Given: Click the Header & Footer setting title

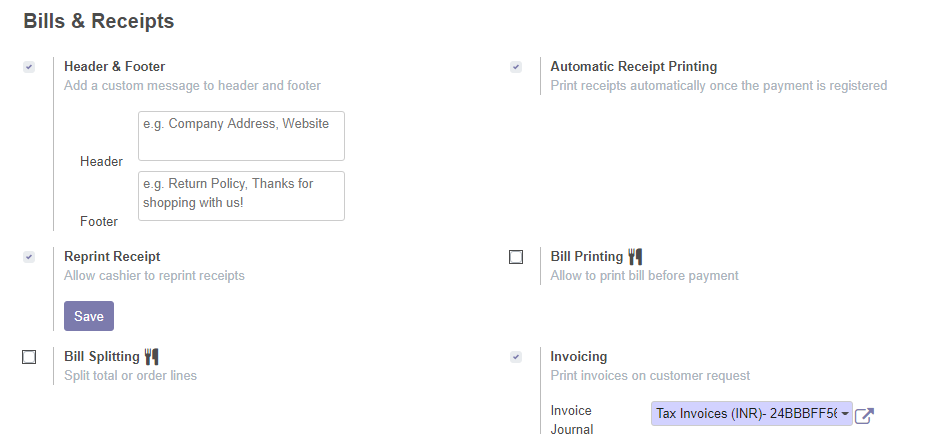Looking at the screenshot, I should (114, 67).
